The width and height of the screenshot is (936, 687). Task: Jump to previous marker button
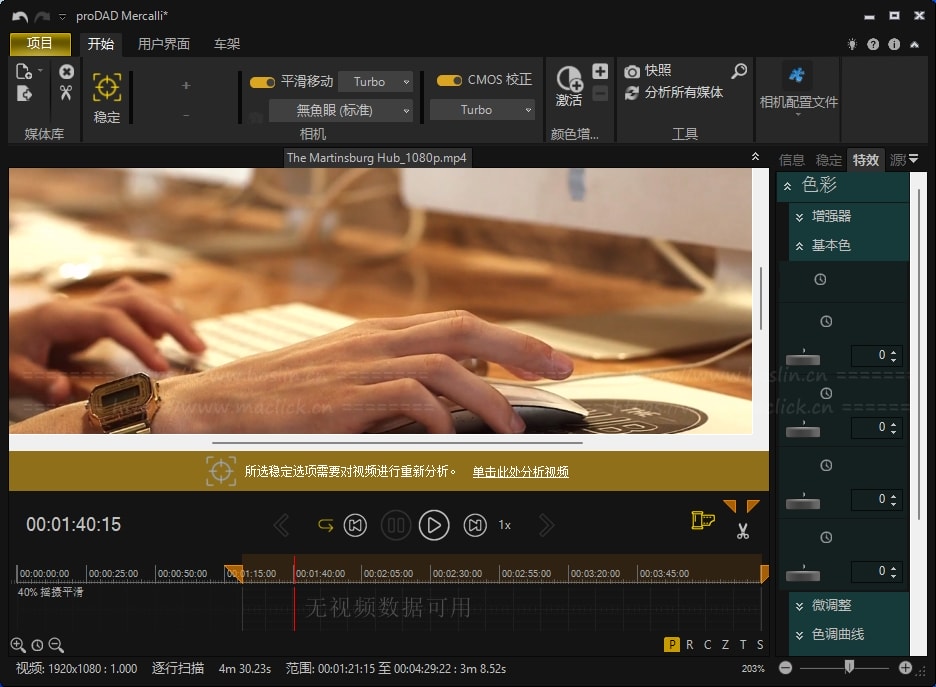pyautogui.click(x=355, y=525)
